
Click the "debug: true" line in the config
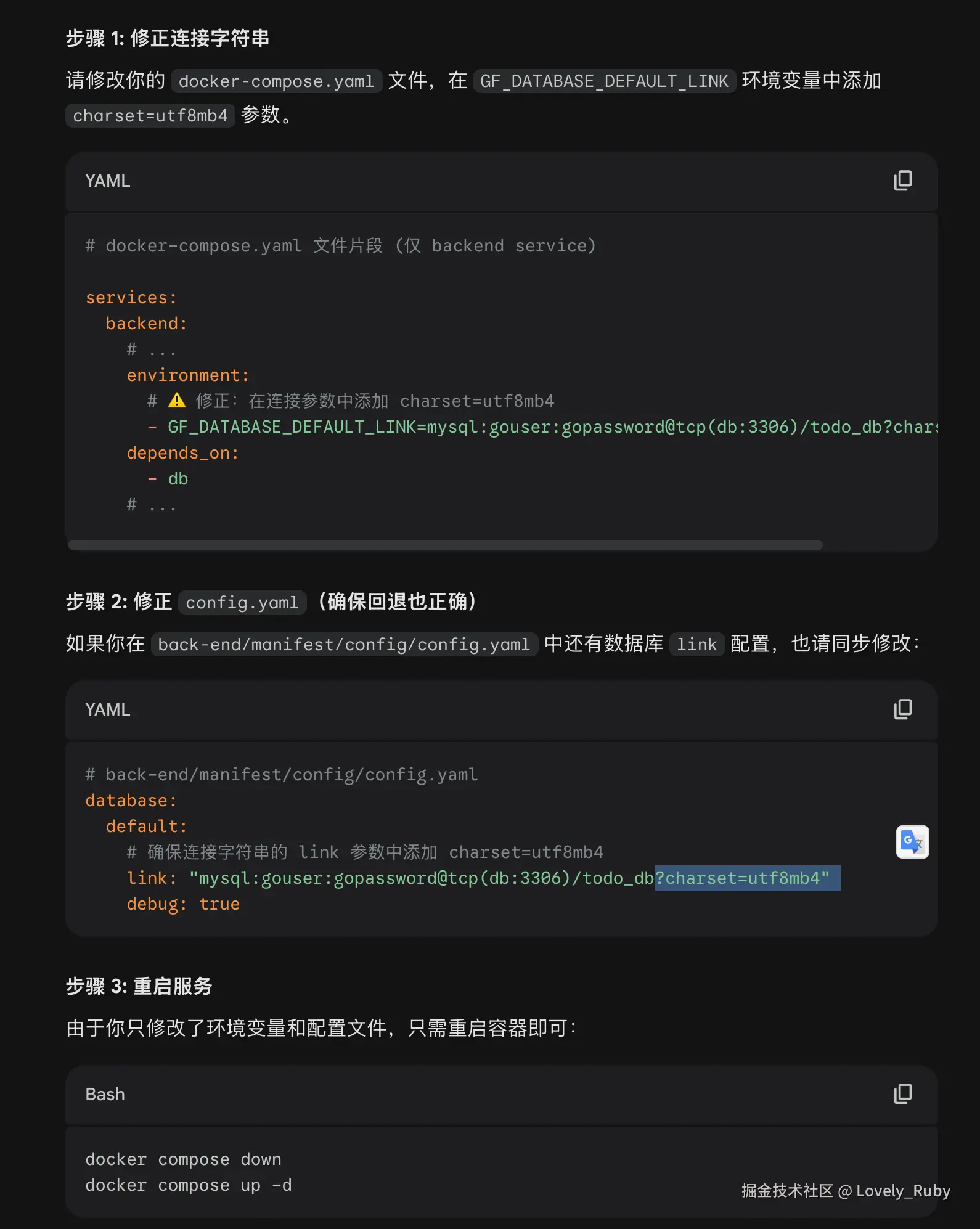(x=183, y=904)
